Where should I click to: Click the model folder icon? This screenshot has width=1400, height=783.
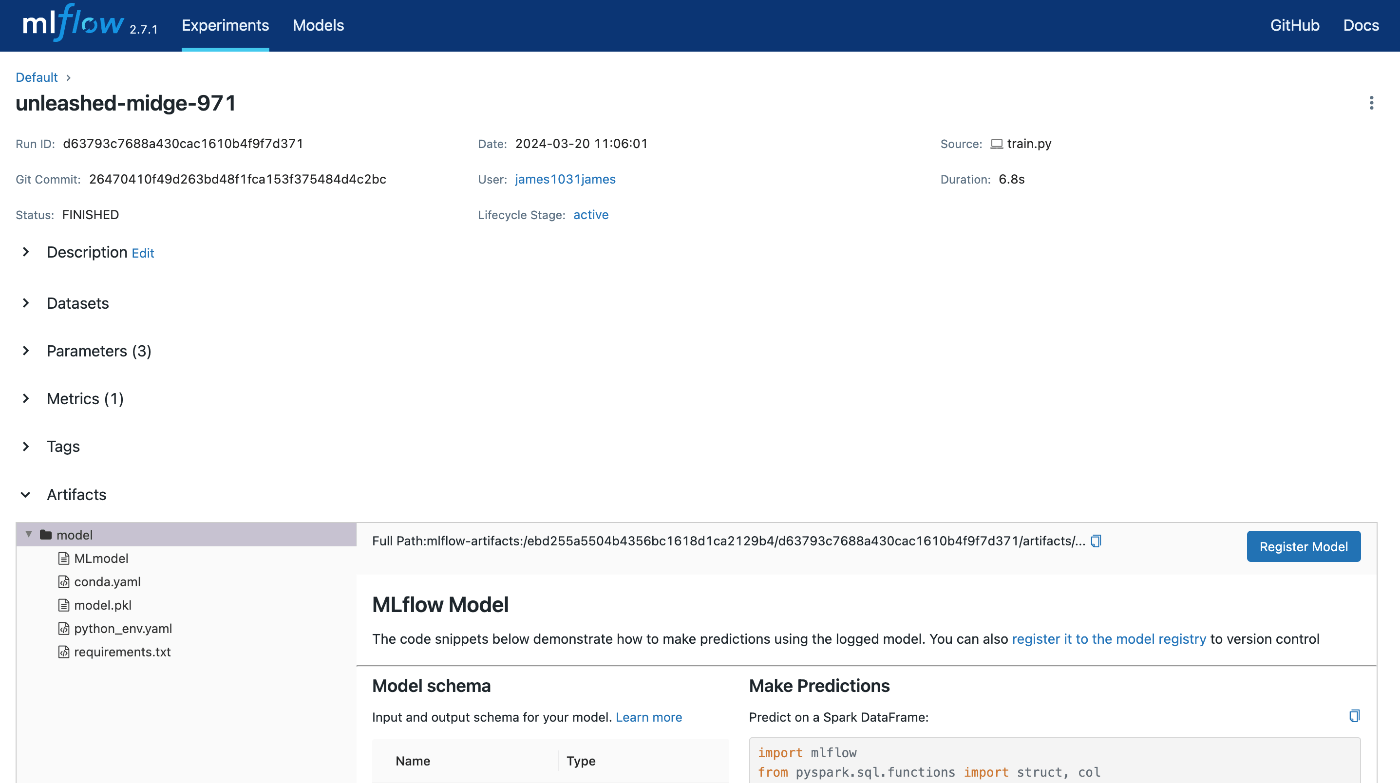point(46,535)
